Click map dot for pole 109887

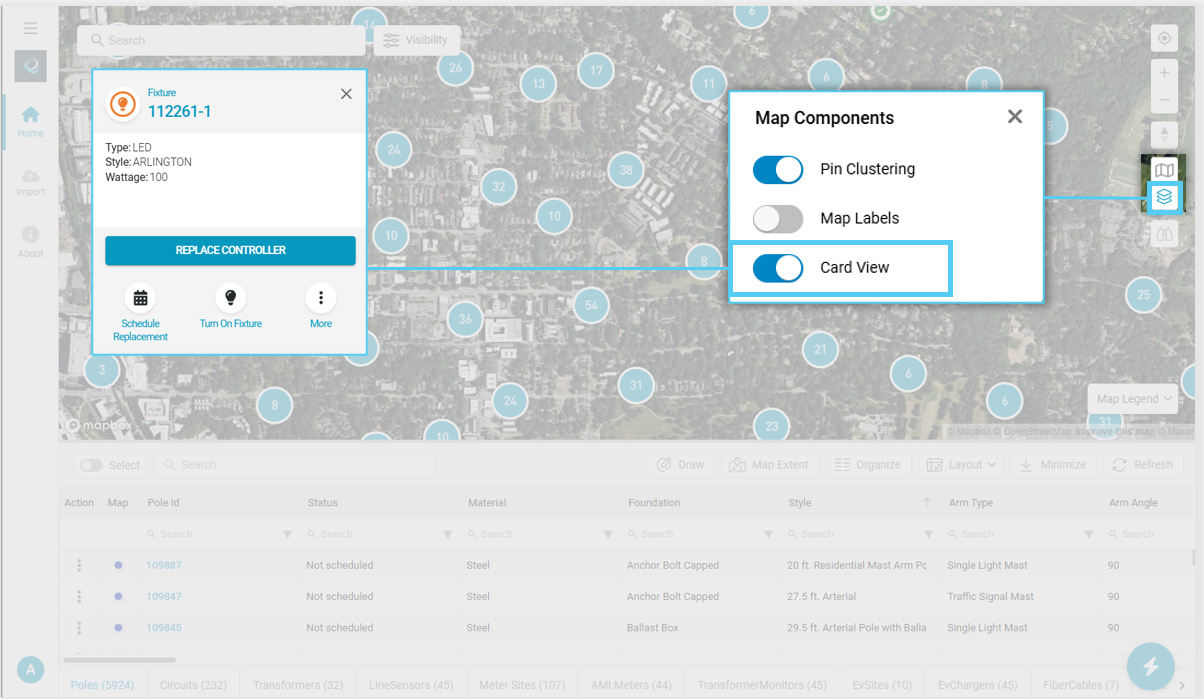point(118,565)
